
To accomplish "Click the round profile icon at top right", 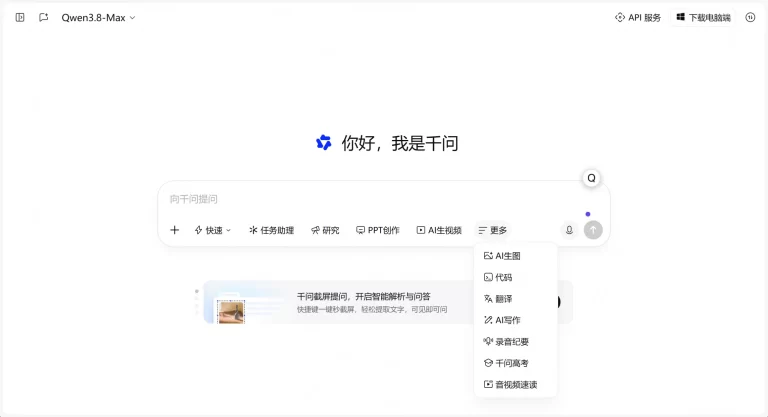I will tap(750, 18).
